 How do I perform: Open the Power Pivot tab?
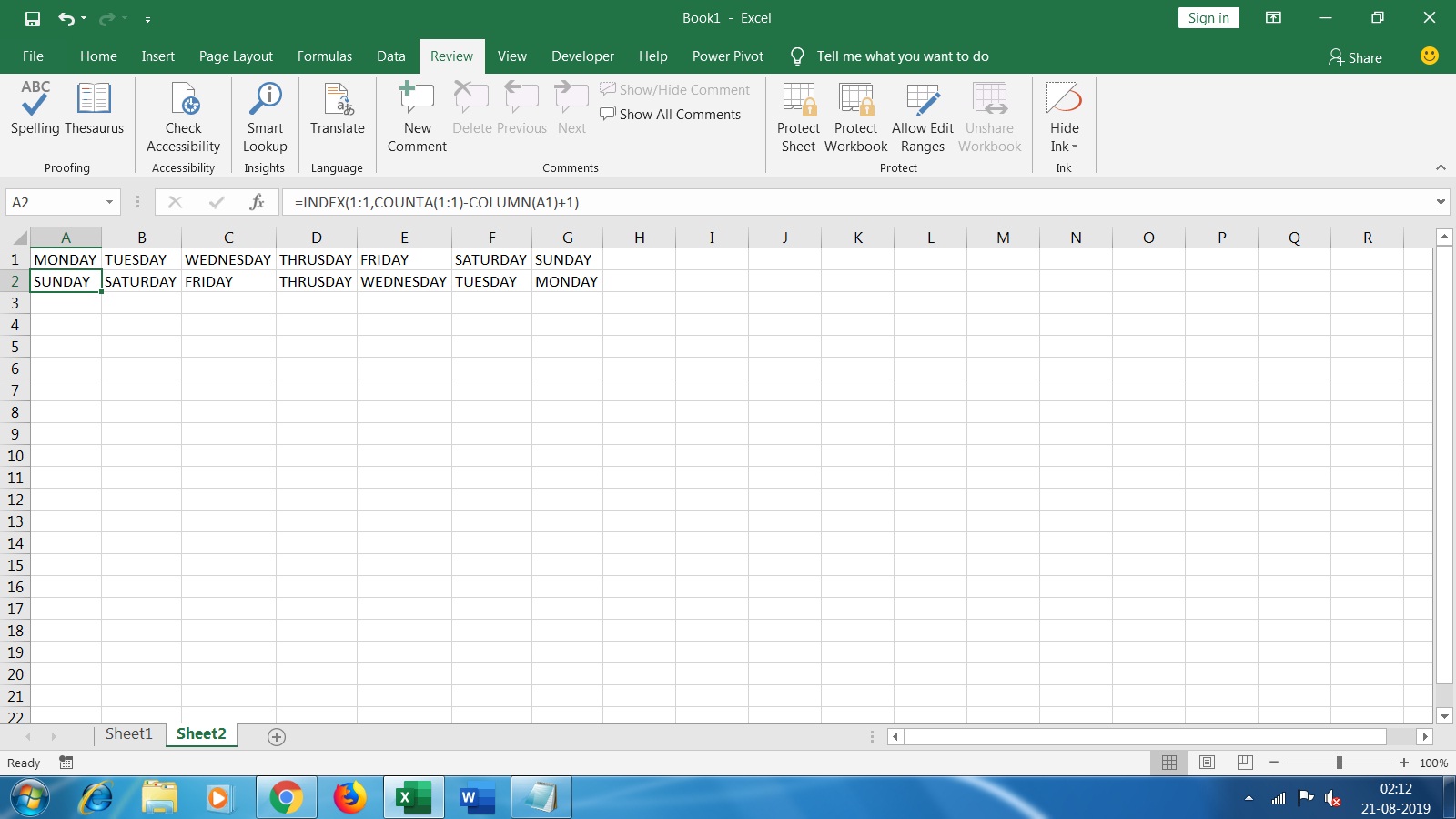[728, 56]
